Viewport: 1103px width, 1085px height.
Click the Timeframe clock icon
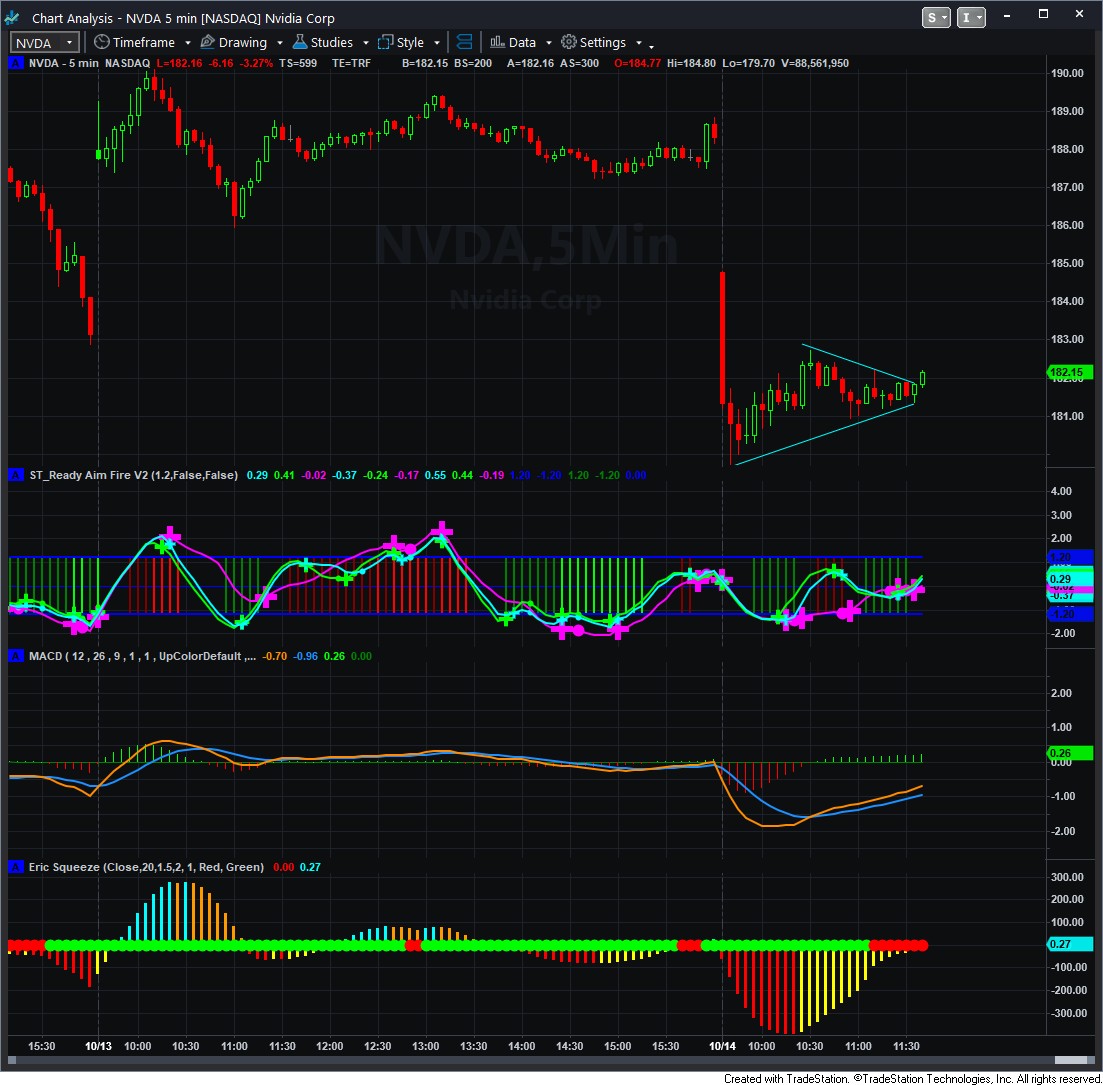[x=101, y=42]
